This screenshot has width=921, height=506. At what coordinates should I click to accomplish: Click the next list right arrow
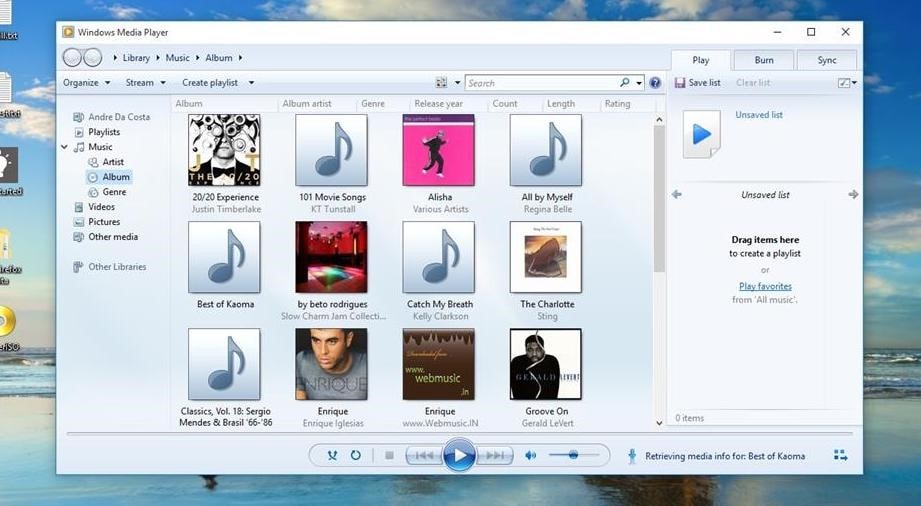pyautogui.click(x=853, y=195)
